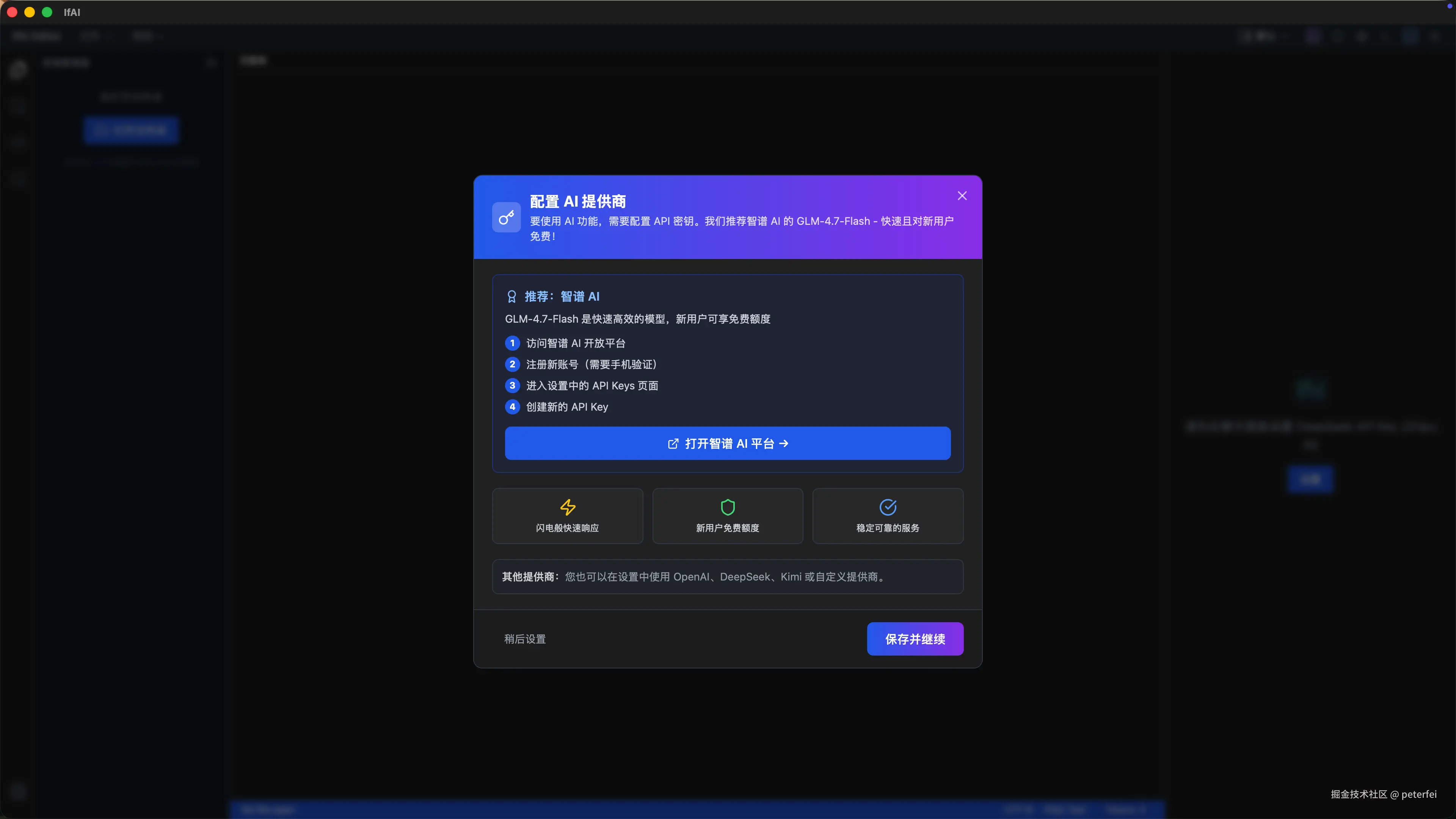Open 智谱 AI 平台 with the blue button
The width and height of the screenshot is (1456, 819).
coord(728,444)
